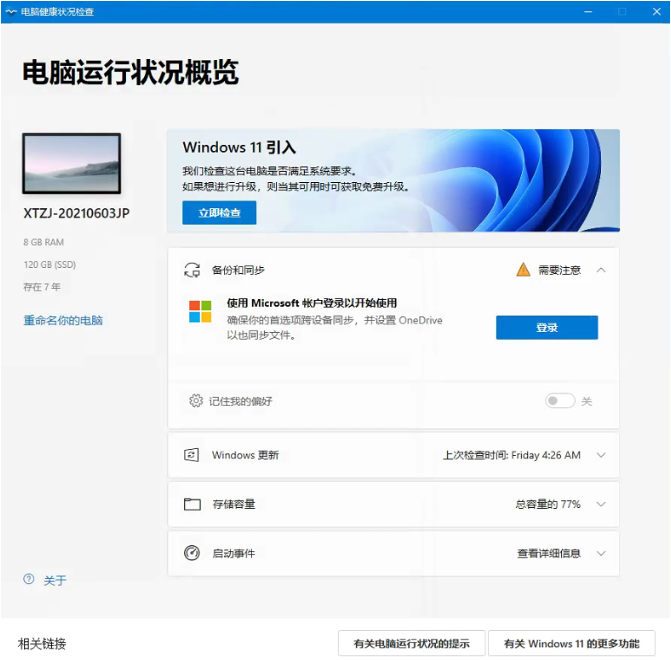Click the orange warning triangle icon
Viewport: 671px width, 660px height.
(523, 270)
